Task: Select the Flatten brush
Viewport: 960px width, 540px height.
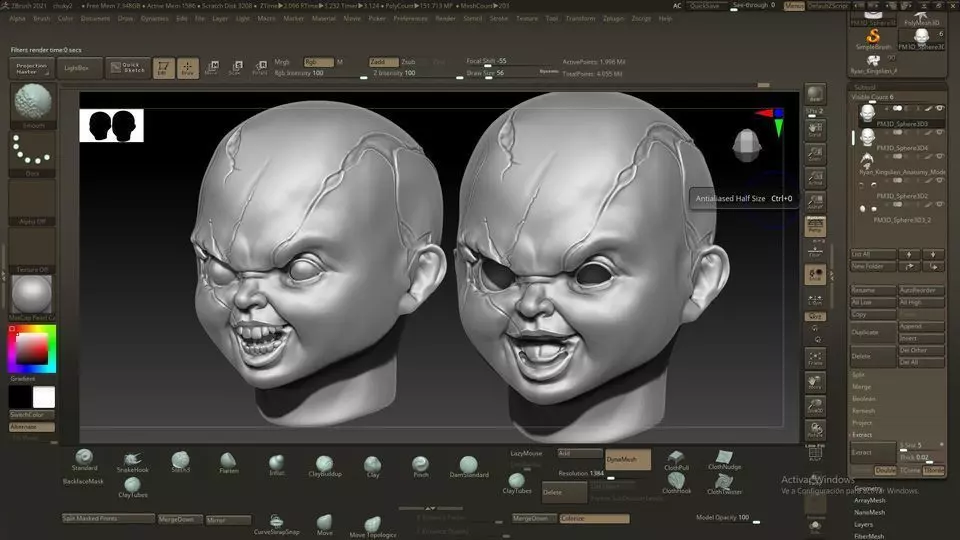Action: click(x=228, y=463)
